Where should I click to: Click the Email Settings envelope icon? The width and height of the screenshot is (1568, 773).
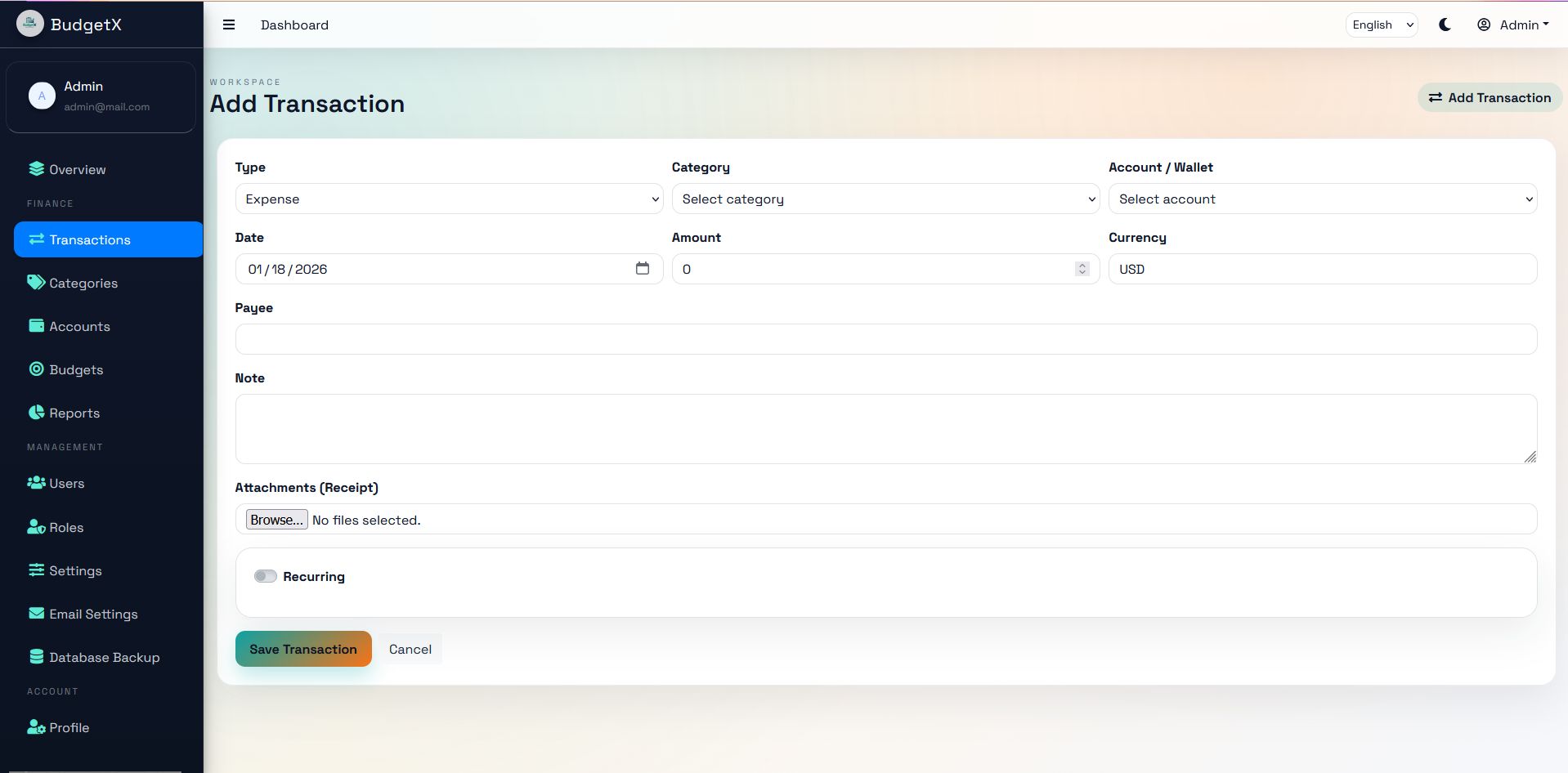pos(36,614)
